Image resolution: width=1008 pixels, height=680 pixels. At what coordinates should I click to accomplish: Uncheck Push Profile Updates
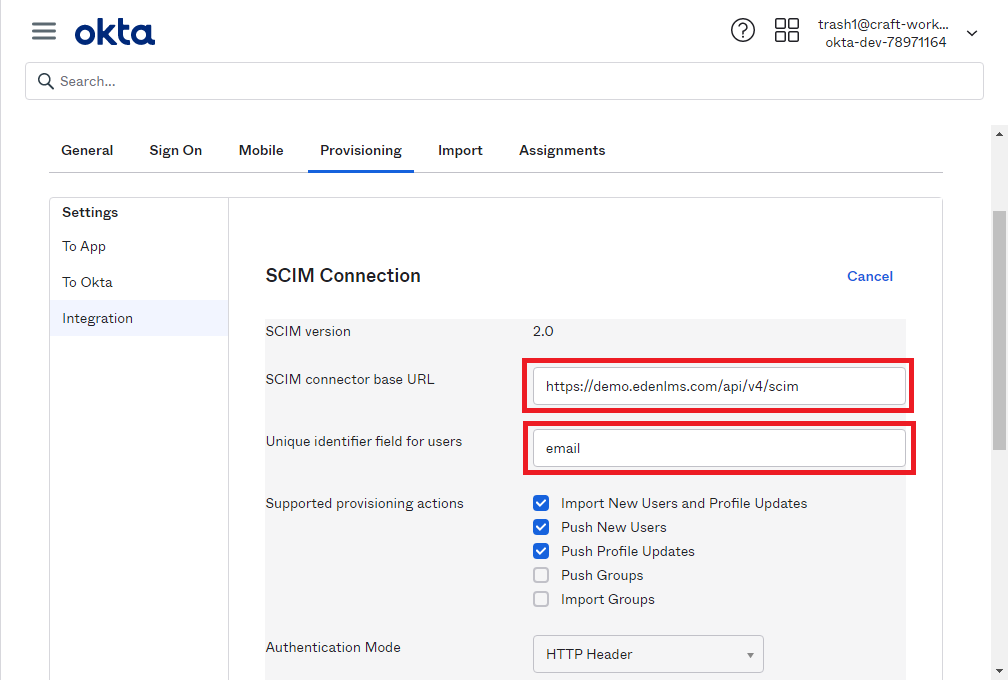pos(541,551)
